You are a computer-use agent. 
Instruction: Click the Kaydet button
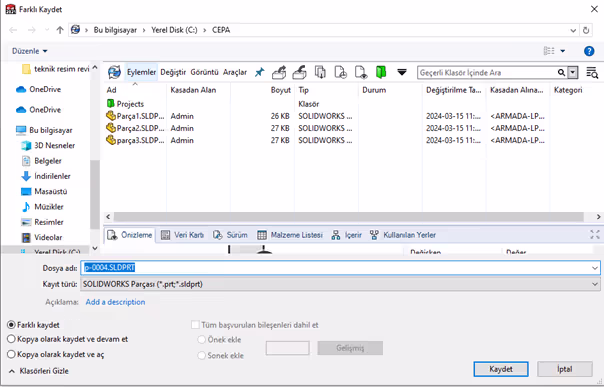click(501, 369)
